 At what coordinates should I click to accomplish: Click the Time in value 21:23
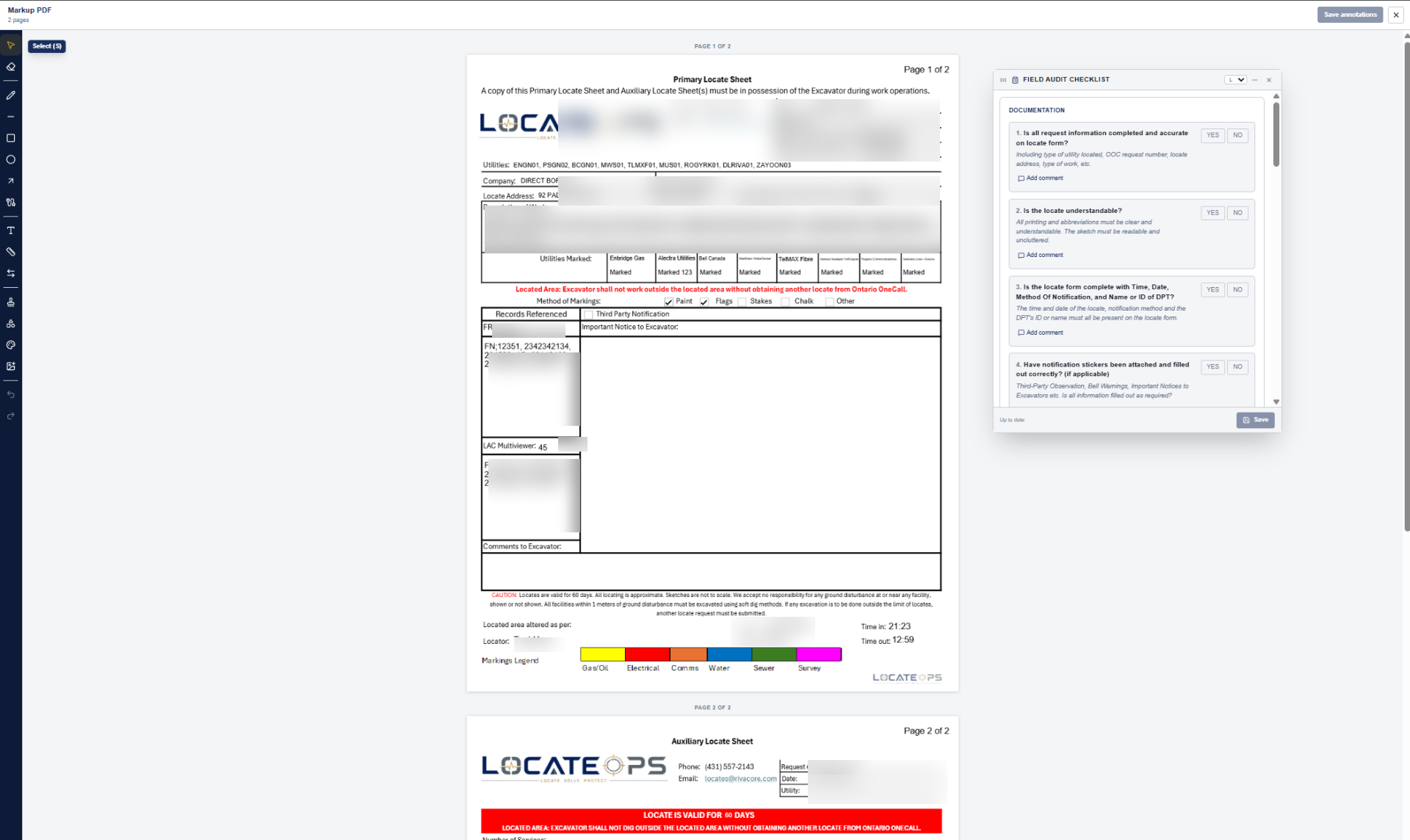click(x=899, y=626)
